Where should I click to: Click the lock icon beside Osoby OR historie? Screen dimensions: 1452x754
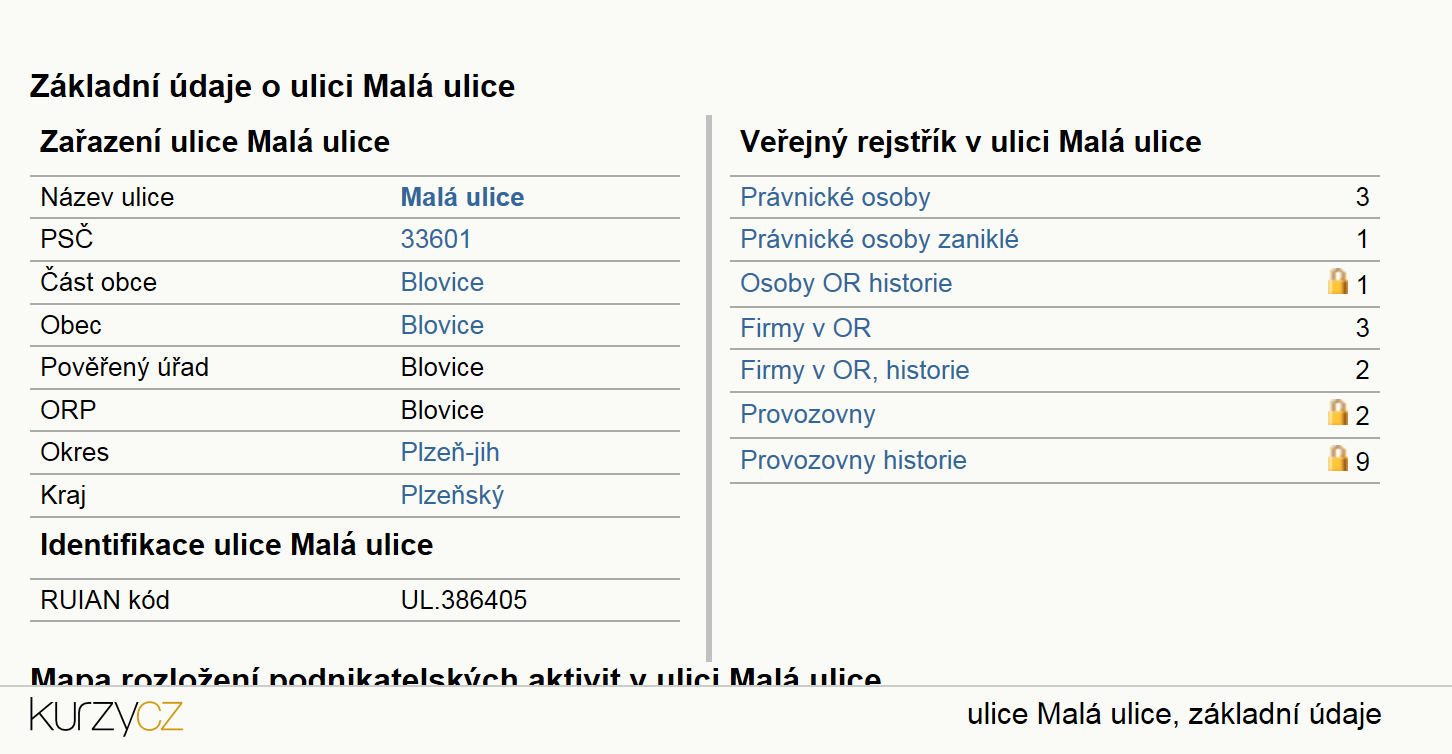[x=1338, y=282]
